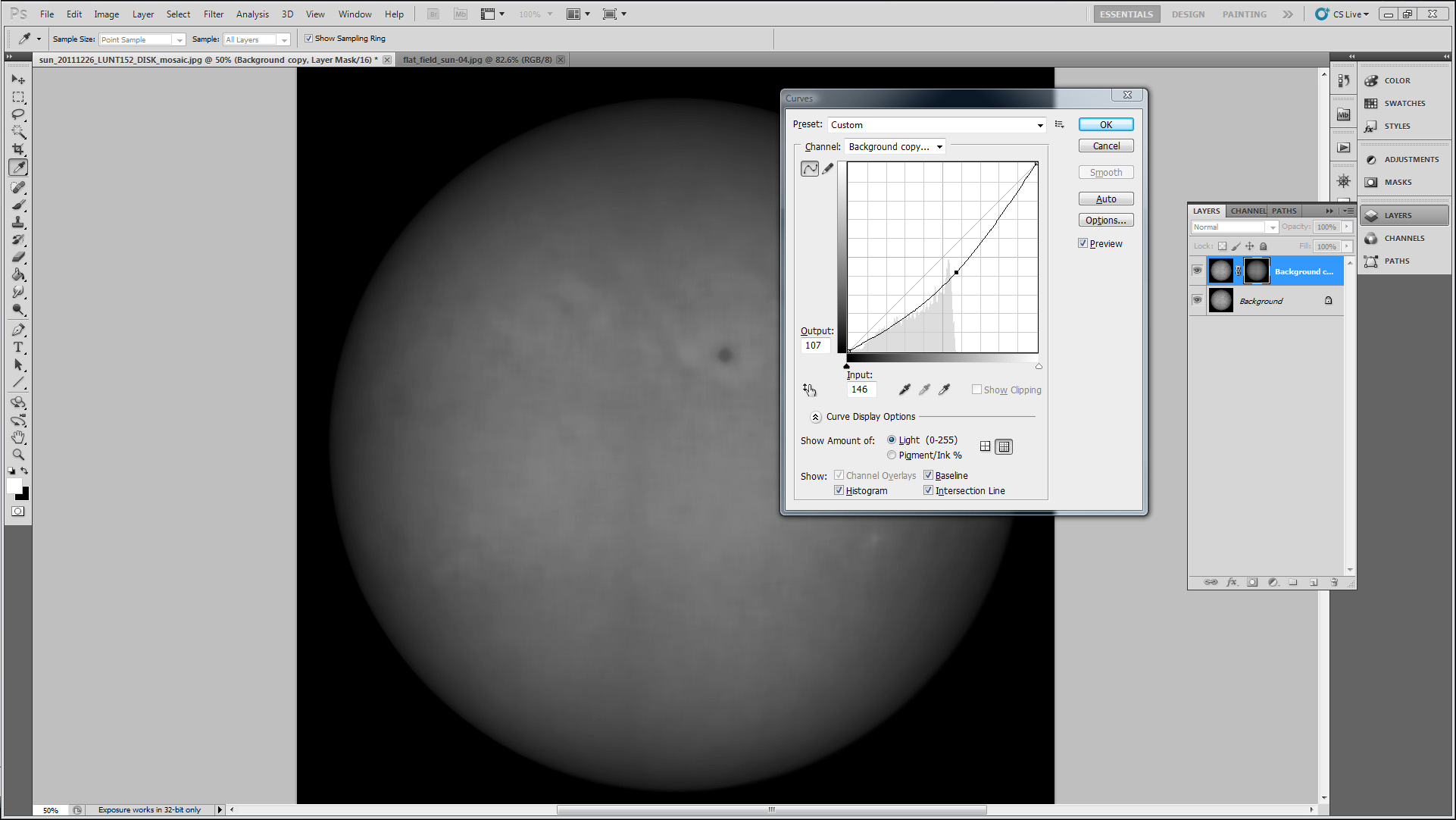Click the Auto button in Curves
This screenshot has height=820, width=1456.
[1105, 199]
